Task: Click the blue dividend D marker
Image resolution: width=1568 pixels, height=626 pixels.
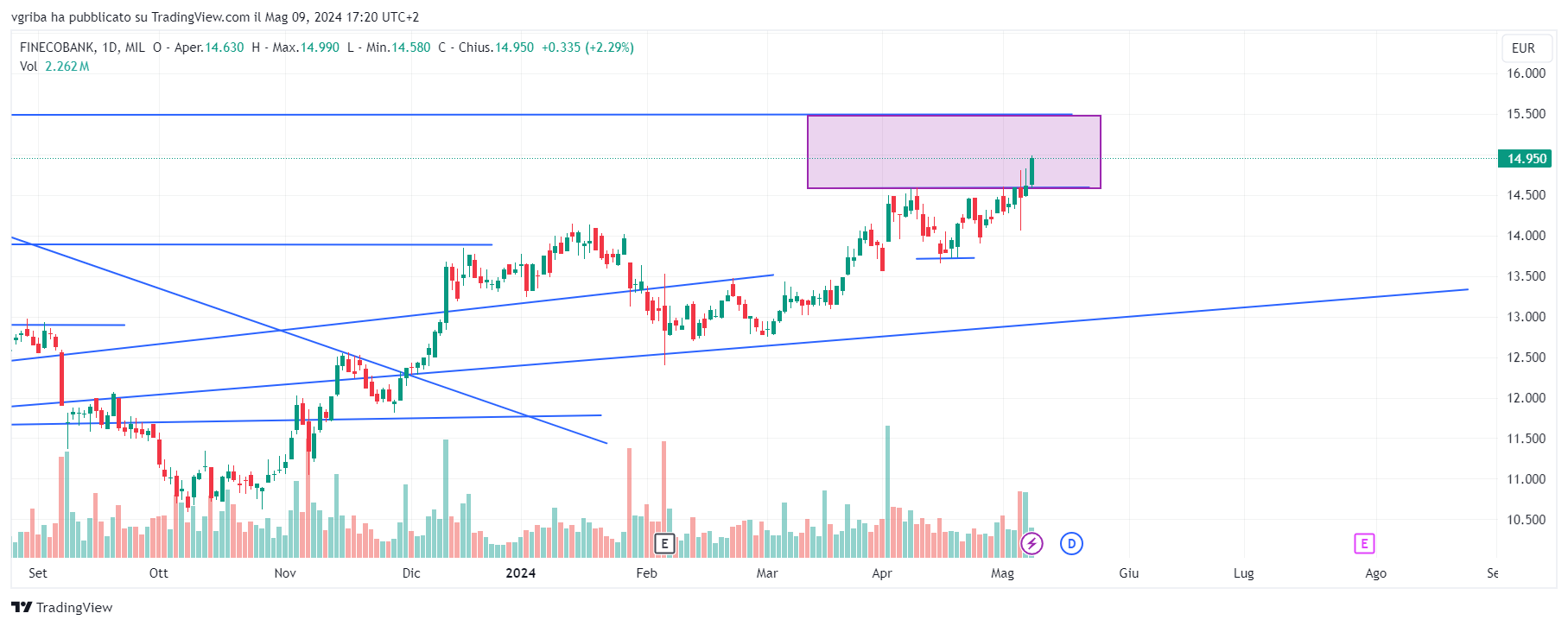Action: point(1071,543)
